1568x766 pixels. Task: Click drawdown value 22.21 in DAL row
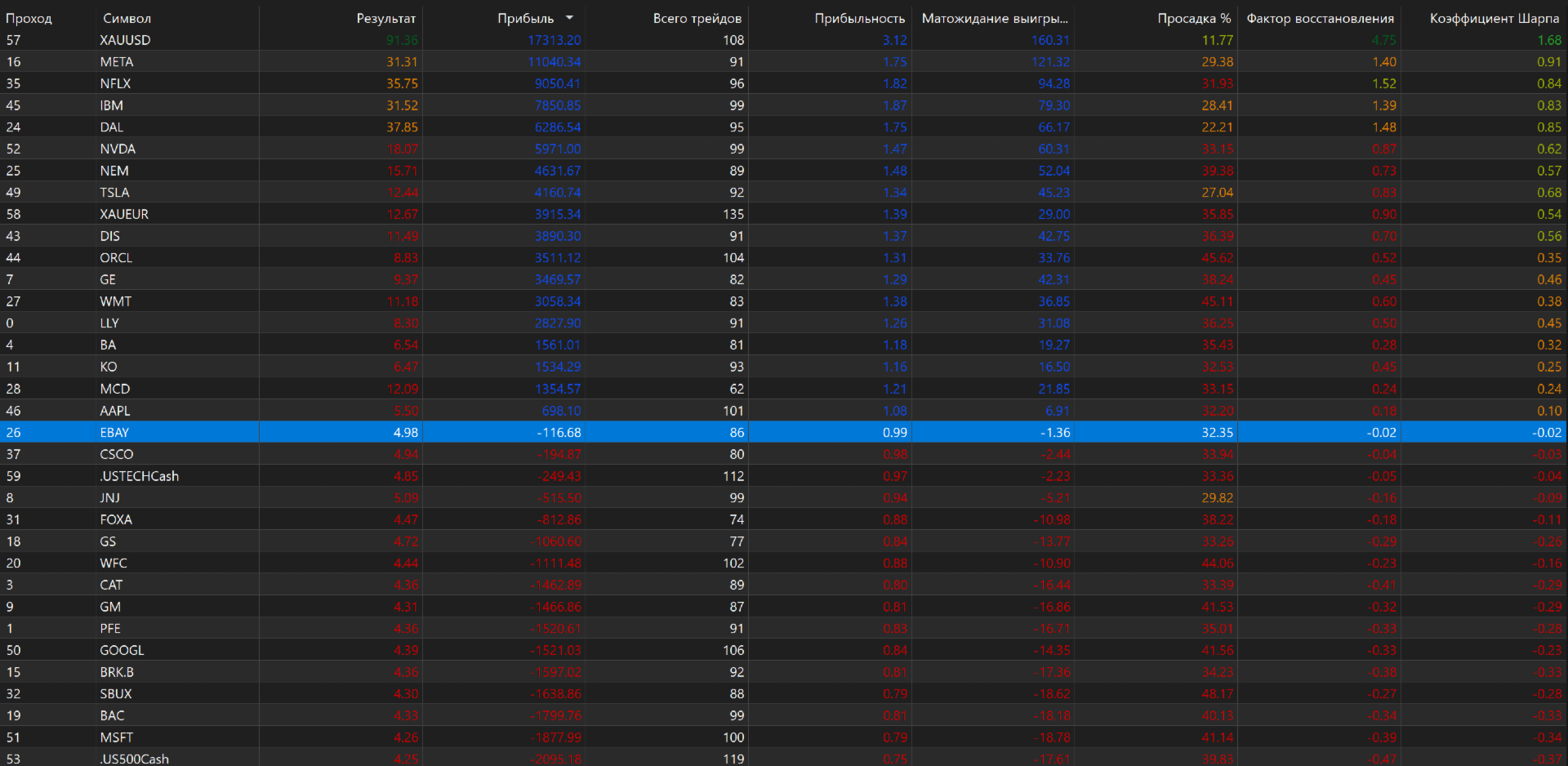[1218, 127]
